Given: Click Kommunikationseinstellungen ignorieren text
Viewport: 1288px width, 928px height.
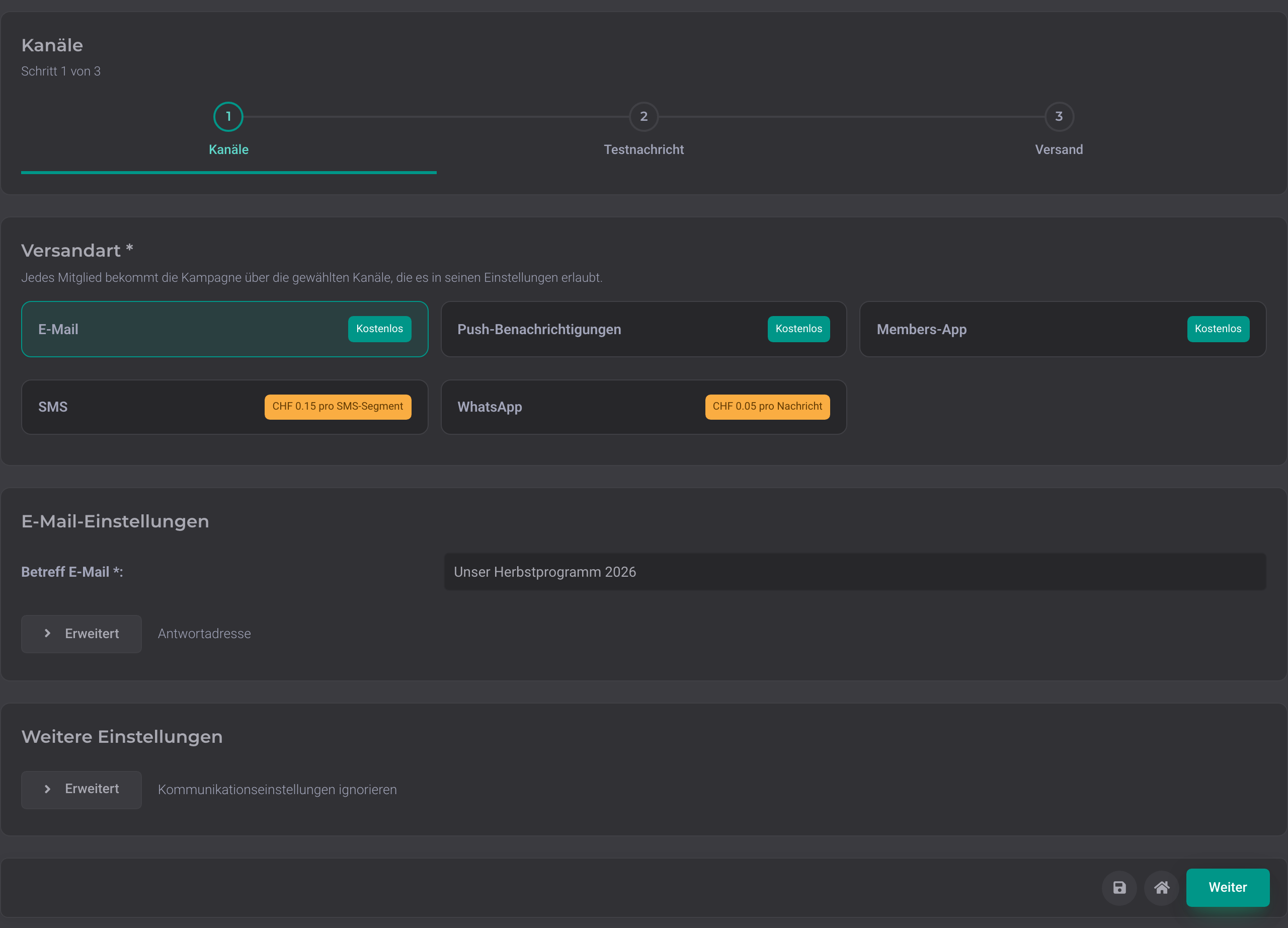Looking at the screenshot, I should pyautogui.click(x=277, y=790).
